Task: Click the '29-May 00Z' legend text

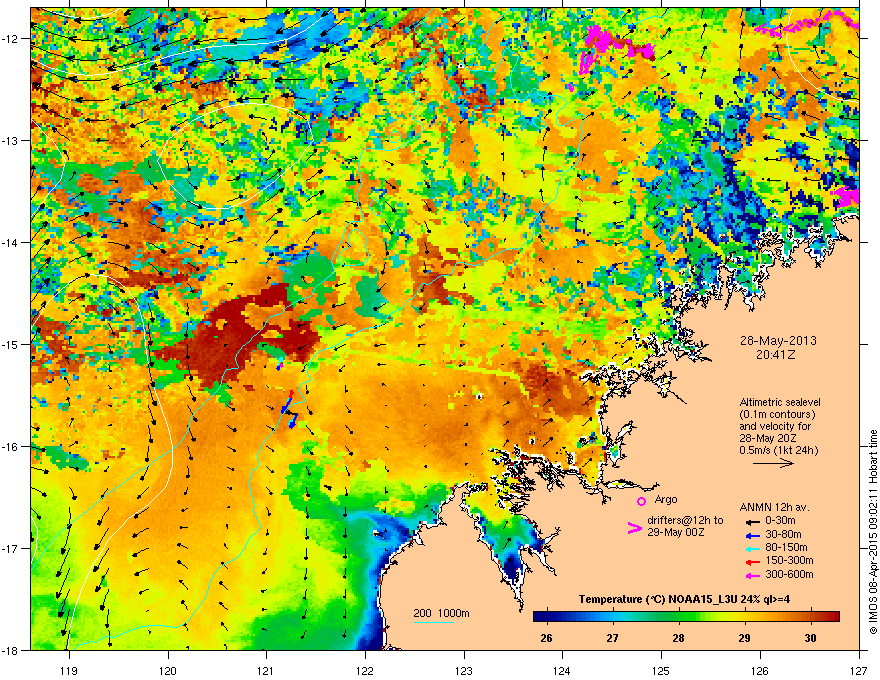Action: 676,532
